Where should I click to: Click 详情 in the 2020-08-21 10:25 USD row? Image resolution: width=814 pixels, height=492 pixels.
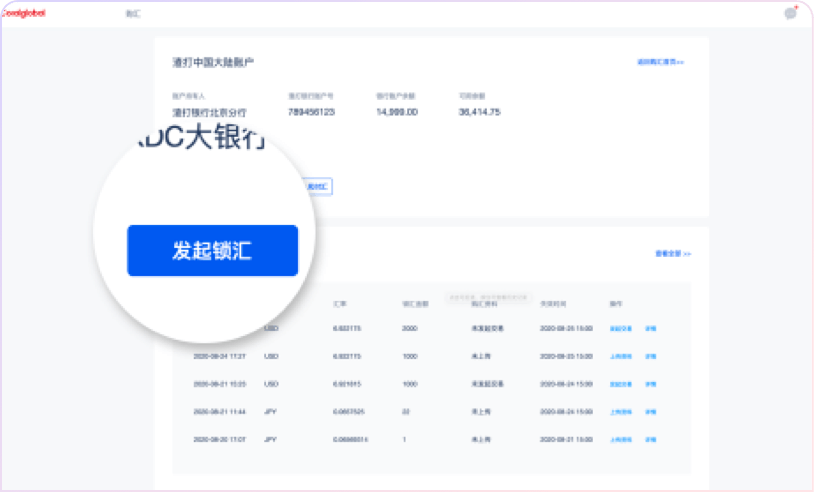tap(650, 385)
